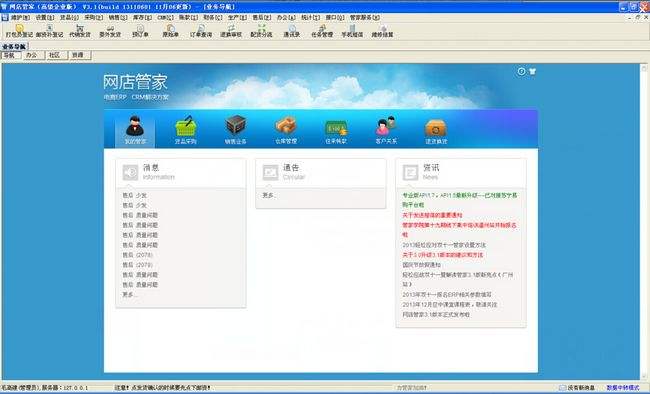
Task: Open the 管家服务 menu
Action: click(x=365, y=17)
